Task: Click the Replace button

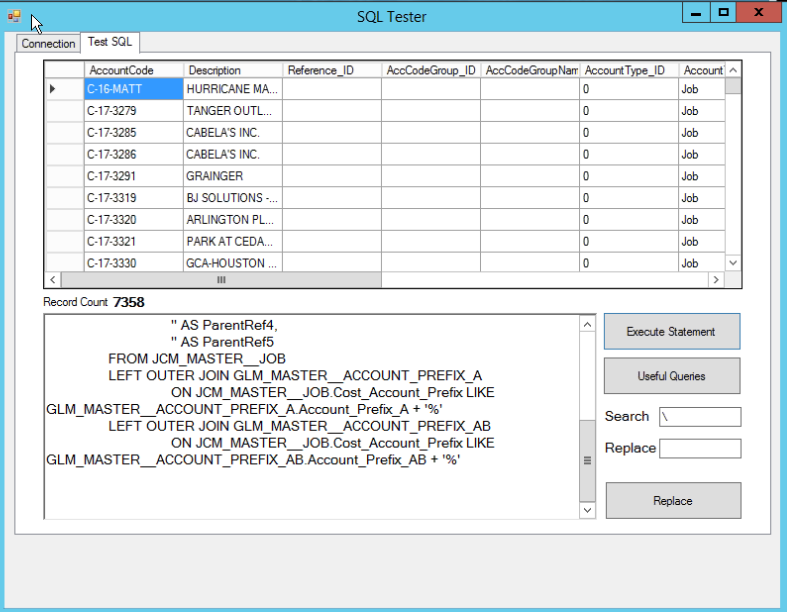Action: [x=673, y=501]
